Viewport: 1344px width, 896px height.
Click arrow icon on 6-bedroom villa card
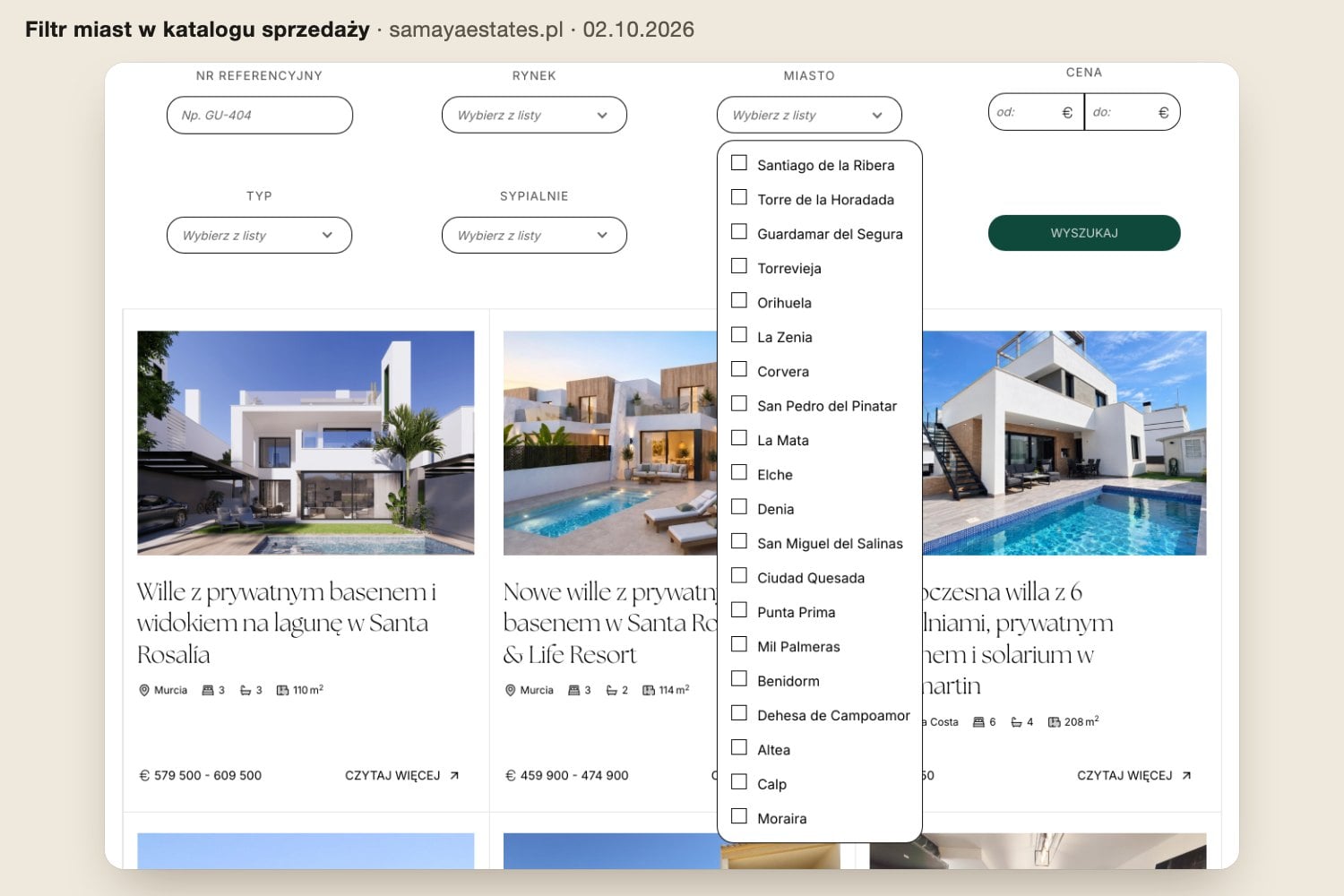tap(1186, 776)
